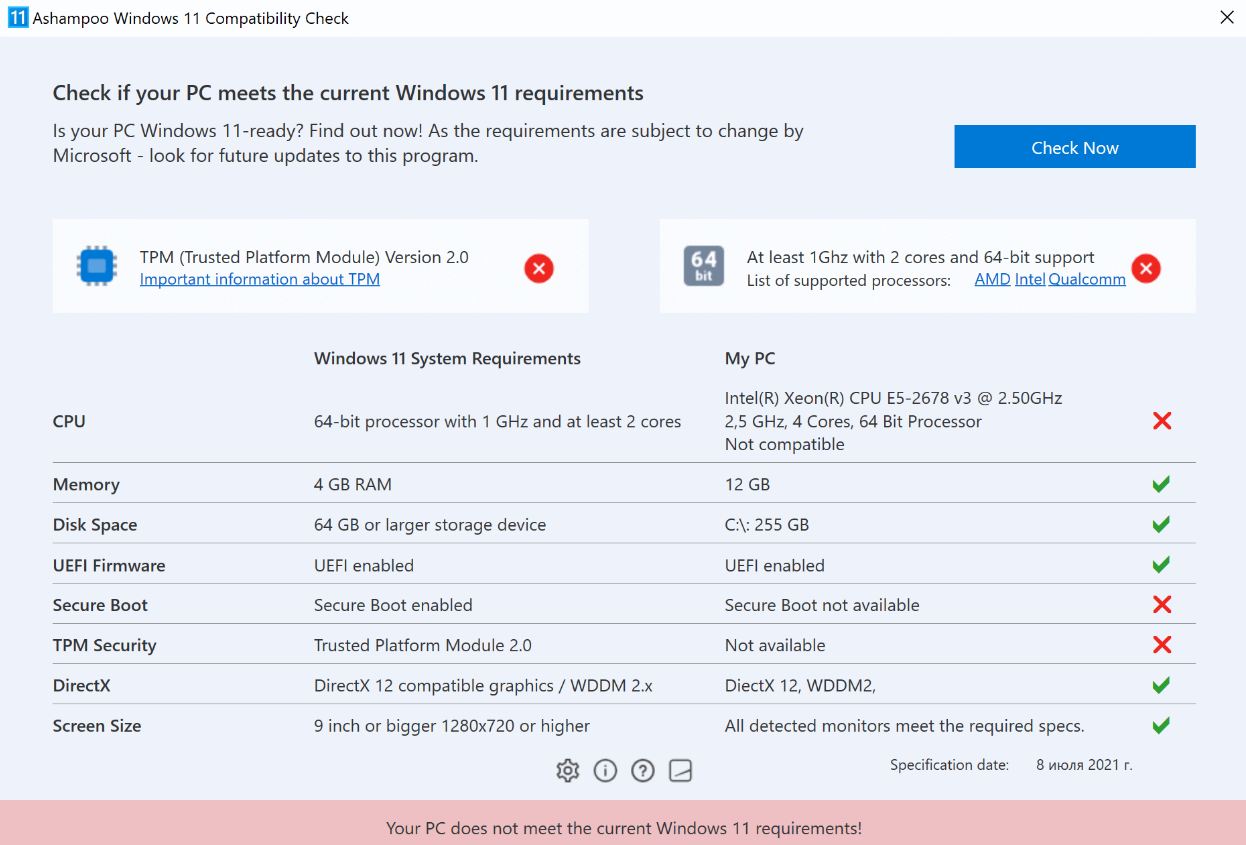Click the '8 июля 2021 г.' specification date
The image size is (1246, 845).
1084,765
